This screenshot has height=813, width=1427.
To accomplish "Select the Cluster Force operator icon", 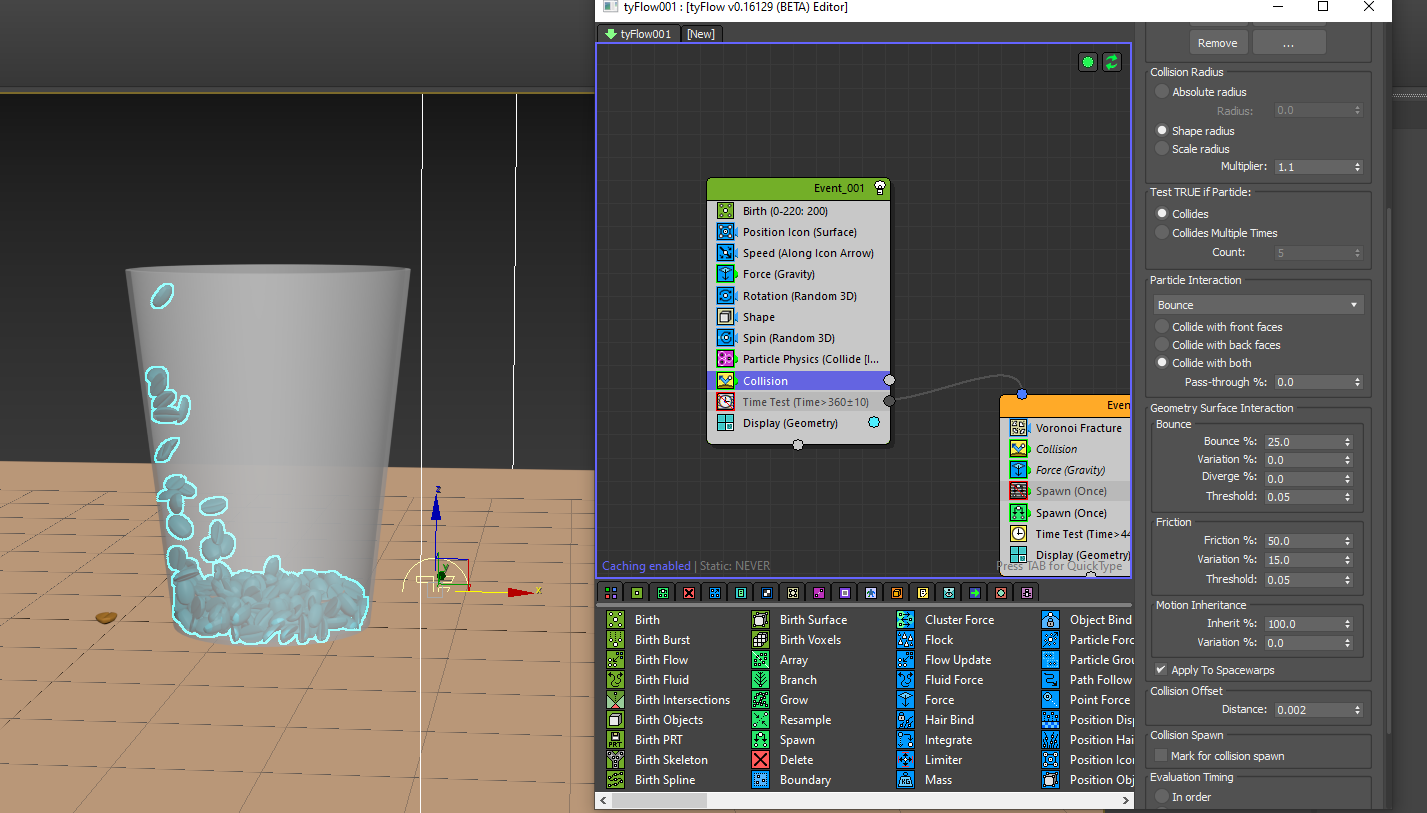I will click(906, 620).
